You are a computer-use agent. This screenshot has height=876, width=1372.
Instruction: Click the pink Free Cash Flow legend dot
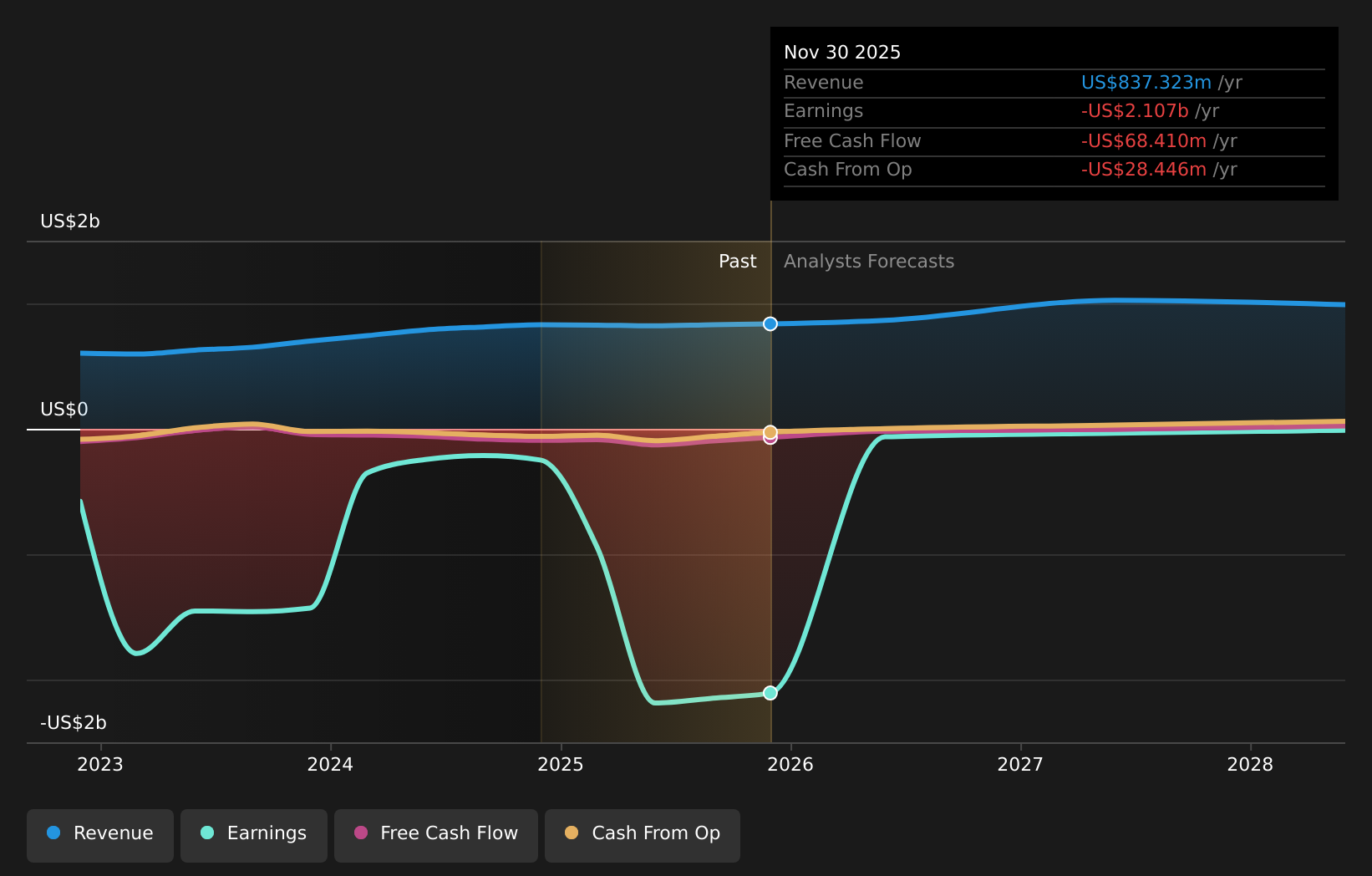361,833
